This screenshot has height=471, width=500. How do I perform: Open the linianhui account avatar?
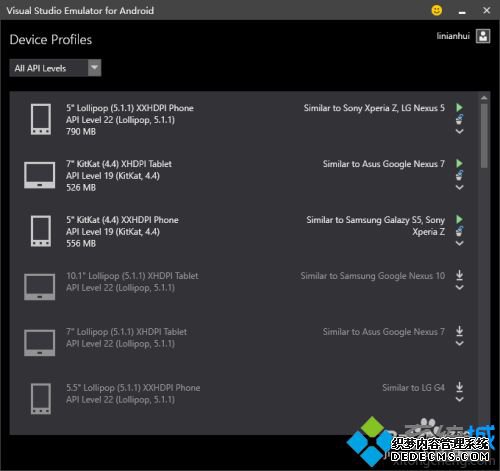483,36
